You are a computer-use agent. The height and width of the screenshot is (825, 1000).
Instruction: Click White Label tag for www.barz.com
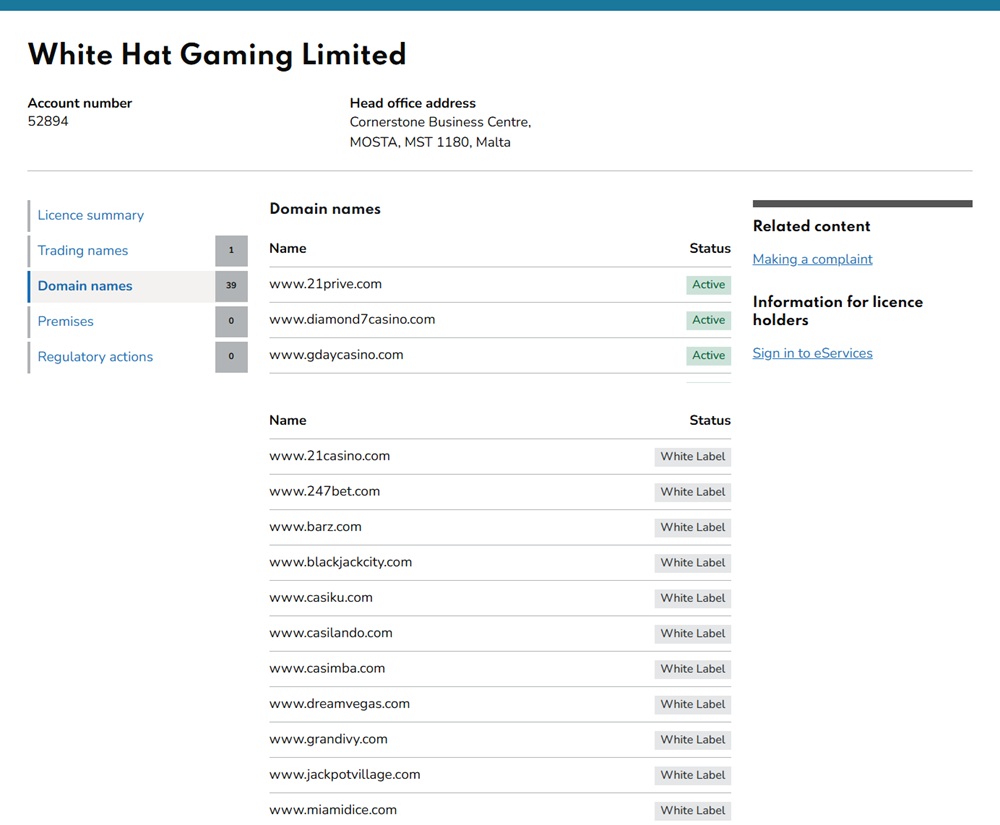click(693, 527)
